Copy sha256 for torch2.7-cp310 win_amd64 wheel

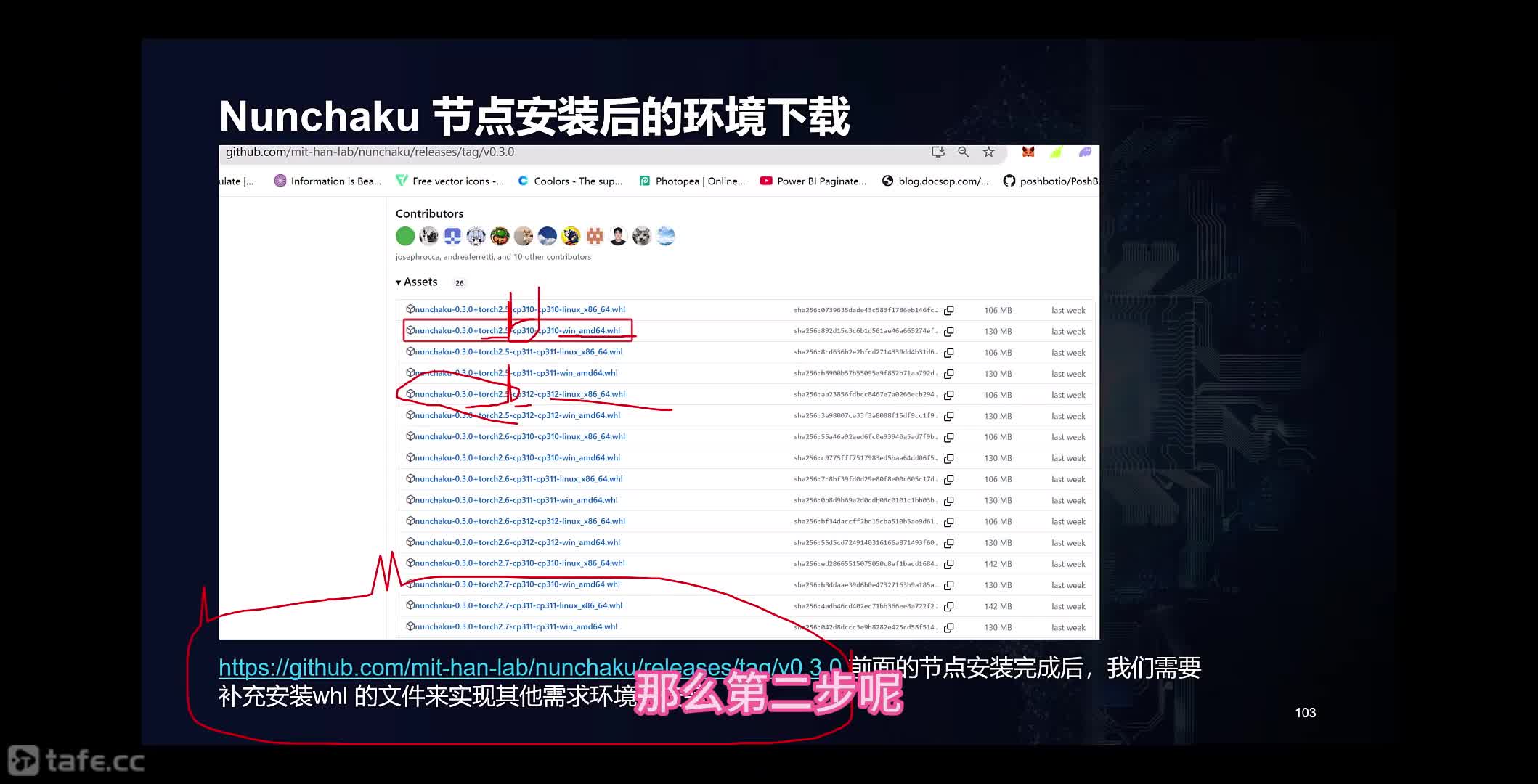coord(948,585)
